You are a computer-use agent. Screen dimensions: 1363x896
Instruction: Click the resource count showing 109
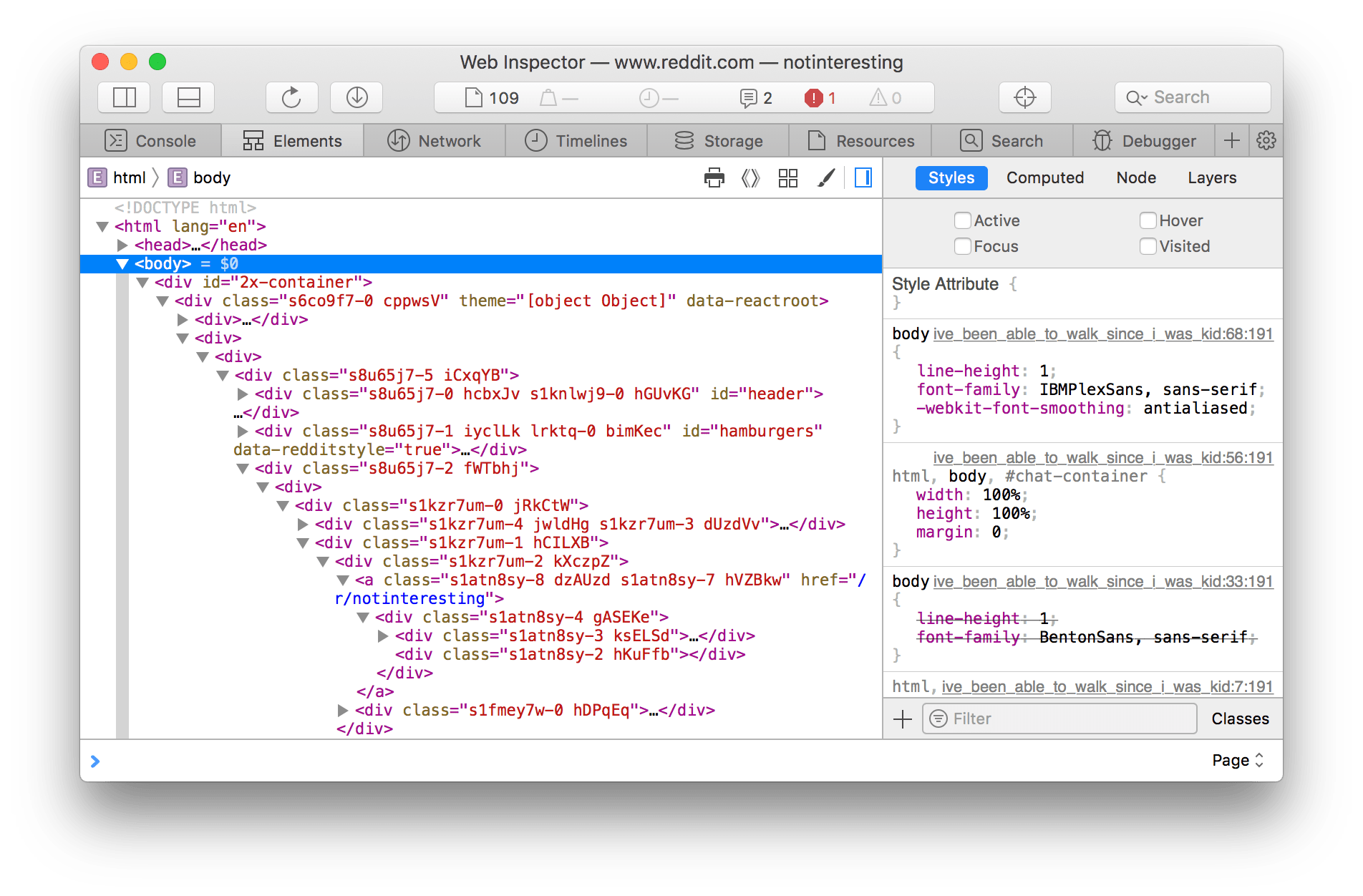click(493, 98)
